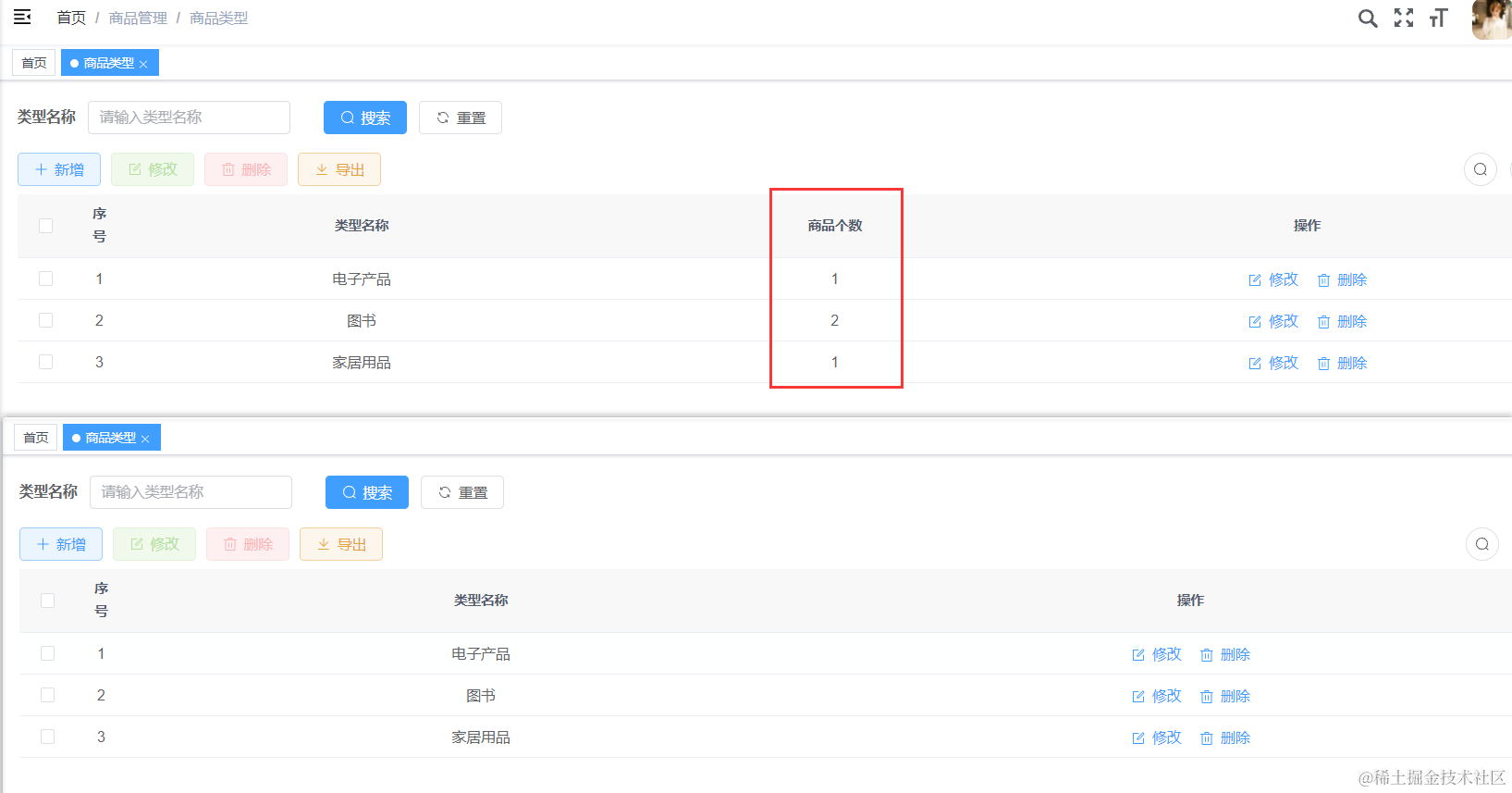Close the 商品类型 tab in the upper panel

point(143,64)
